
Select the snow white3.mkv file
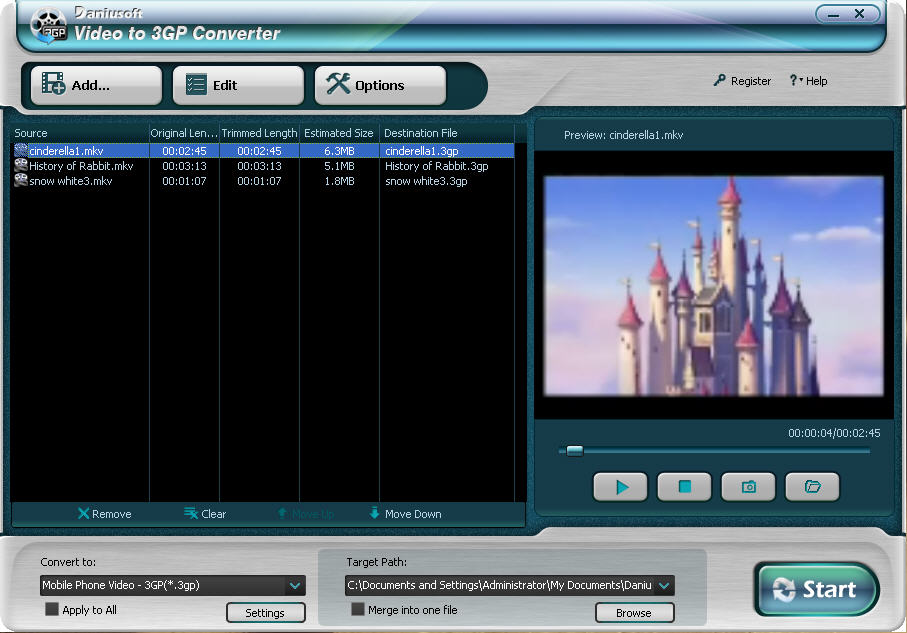pos(71,181)
